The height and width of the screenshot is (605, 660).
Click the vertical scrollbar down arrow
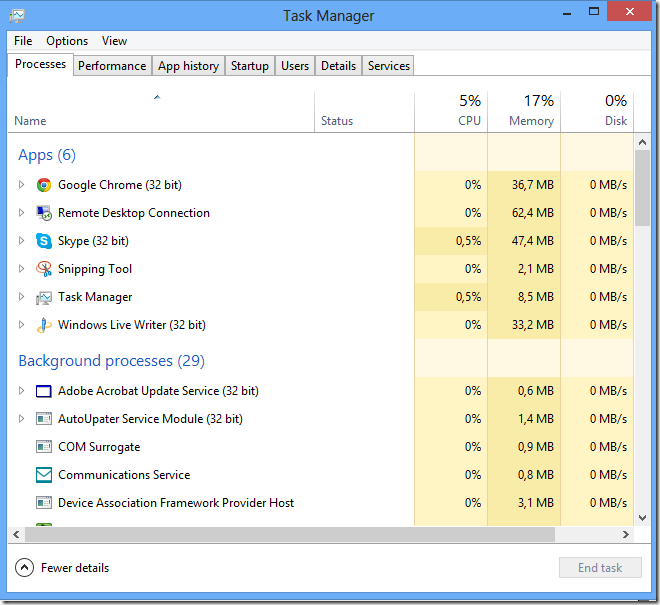tap(642, 517)
